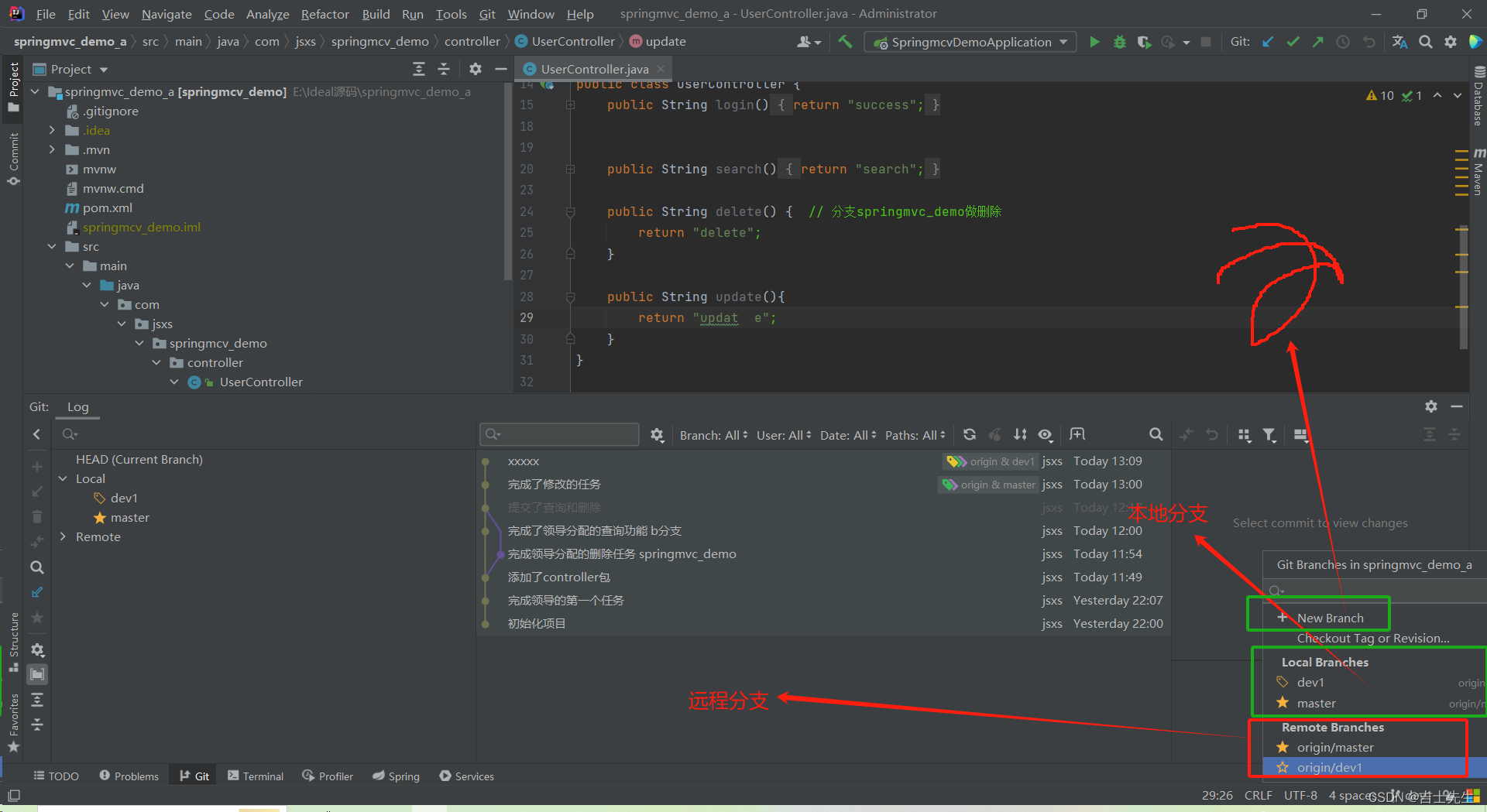Push commits with Git green arrow icon
1487x812 pixels.
tap(1317, 42)
